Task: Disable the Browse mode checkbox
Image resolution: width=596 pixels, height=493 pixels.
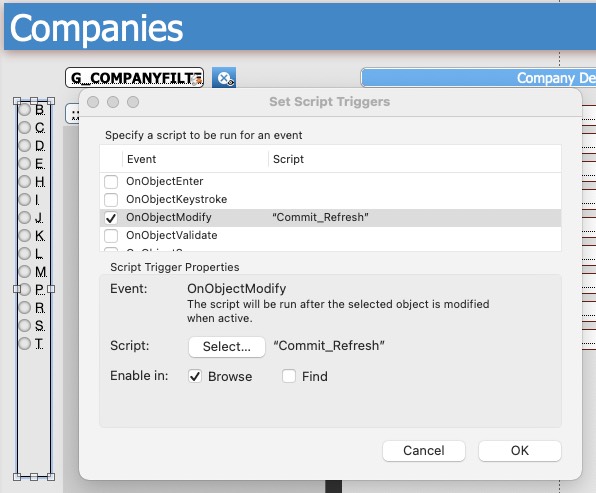Action: pyautogui.click(x=195, y=376)
